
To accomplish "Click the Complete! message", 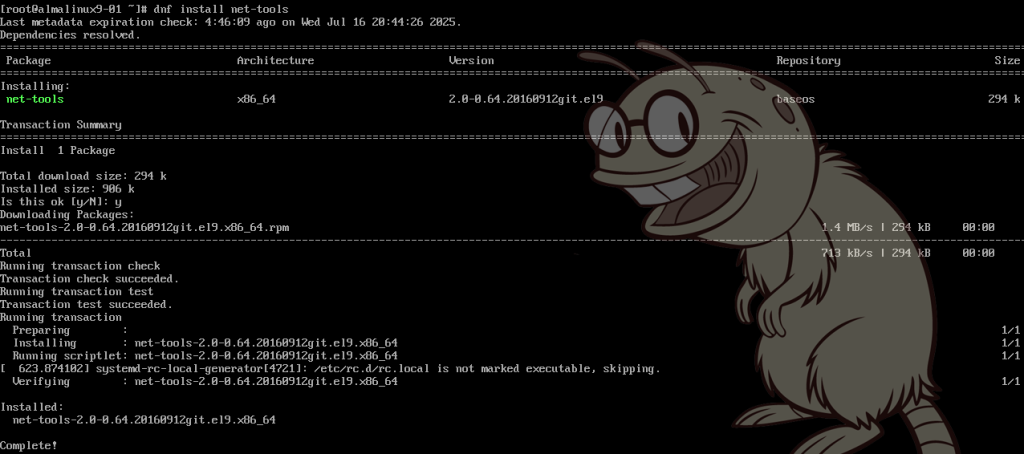I will click(29, 446).
